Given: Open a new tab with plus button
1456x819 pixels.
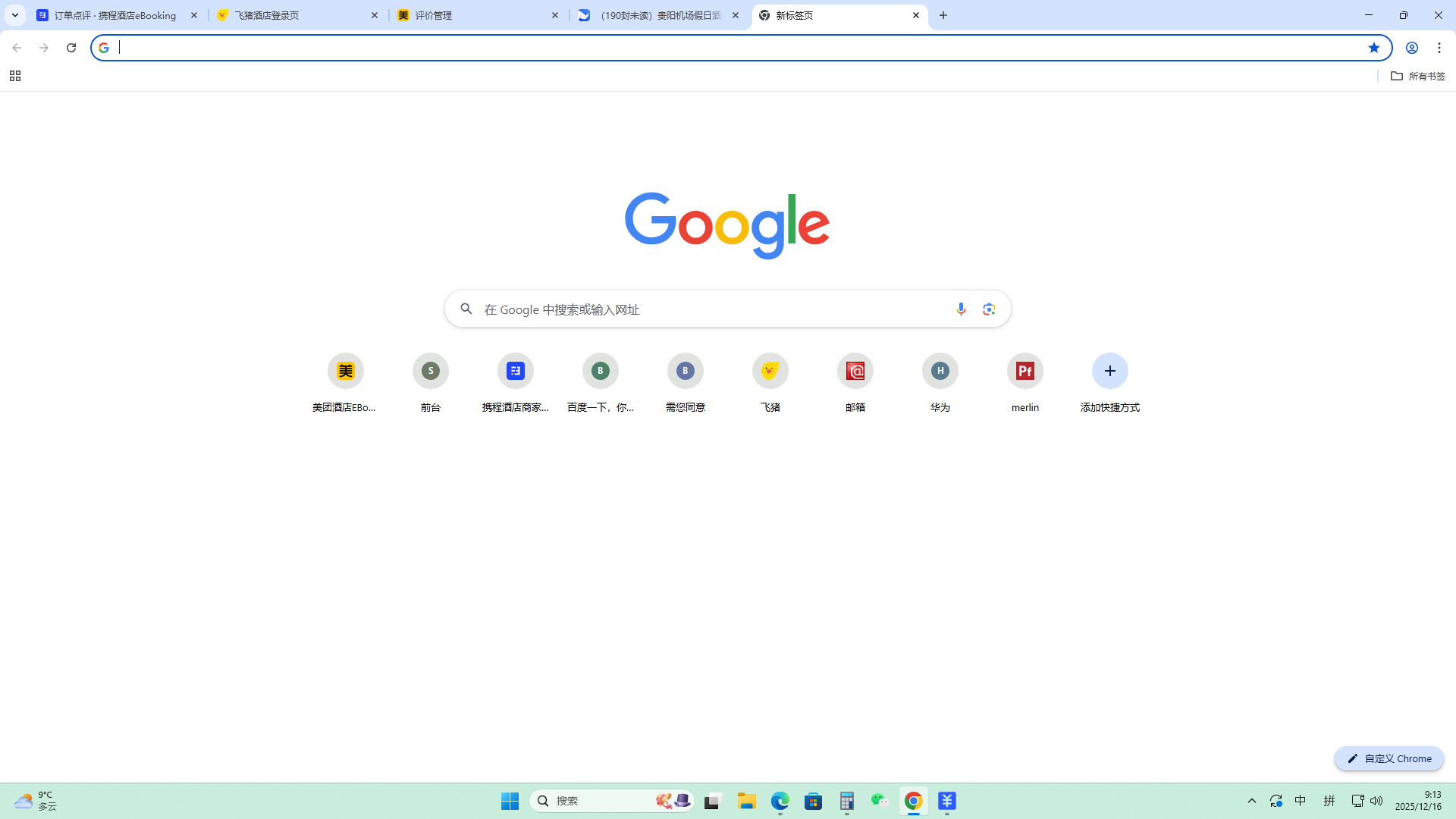Looking at the screenshot, I should [x=943, y=15].
